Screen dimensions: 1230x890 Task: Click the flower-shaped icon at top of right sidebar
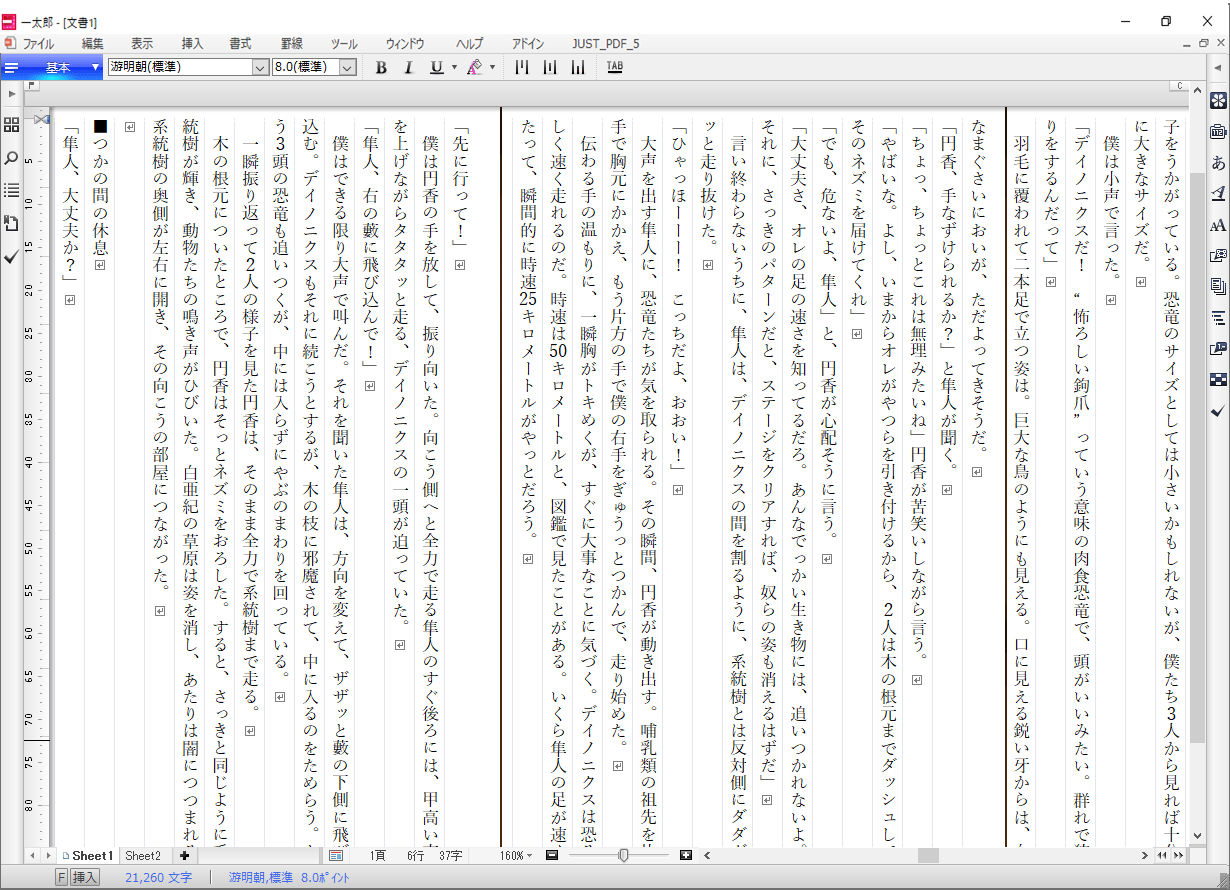pos(1217,100)
